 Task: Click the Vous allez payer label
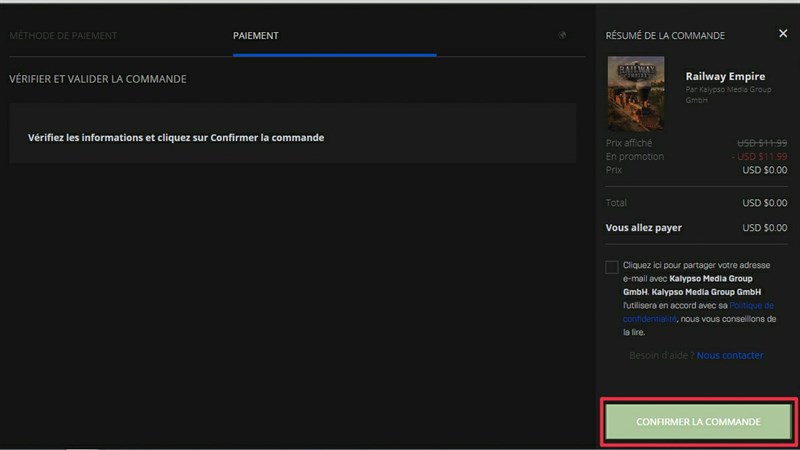(643, 228)
